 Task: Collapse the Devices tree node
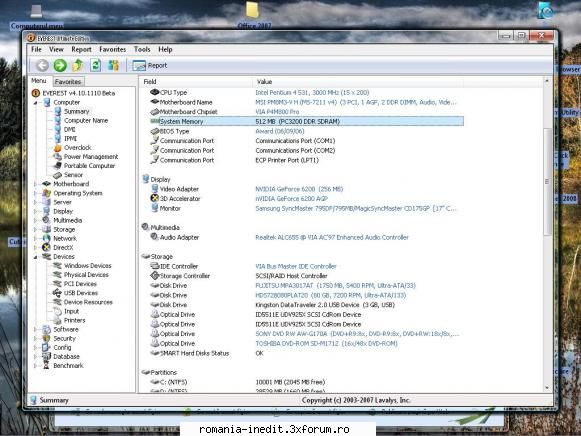pyautogui.click(x=36, y=257)
